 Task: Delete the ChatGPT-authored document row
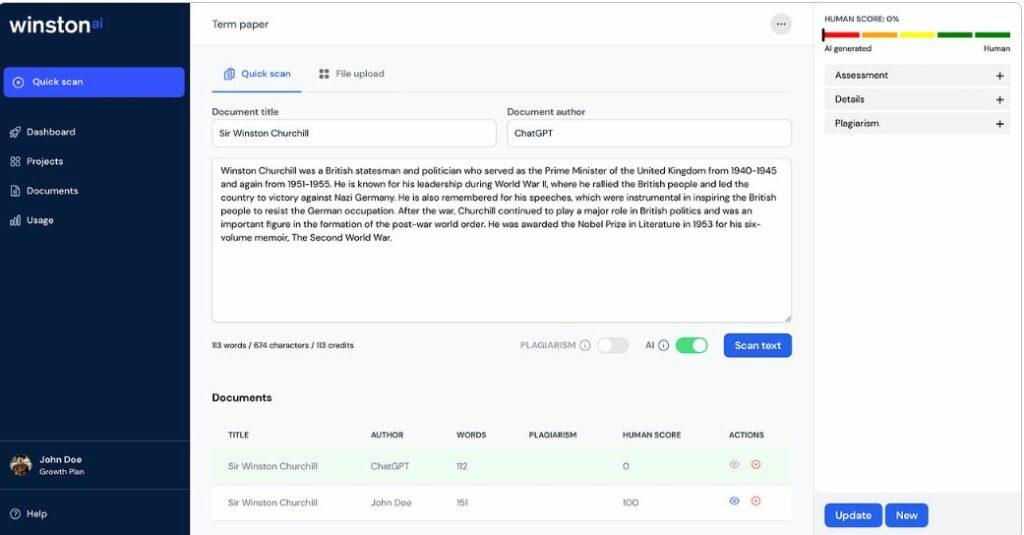pyautogui.click(x=756, y=464)
